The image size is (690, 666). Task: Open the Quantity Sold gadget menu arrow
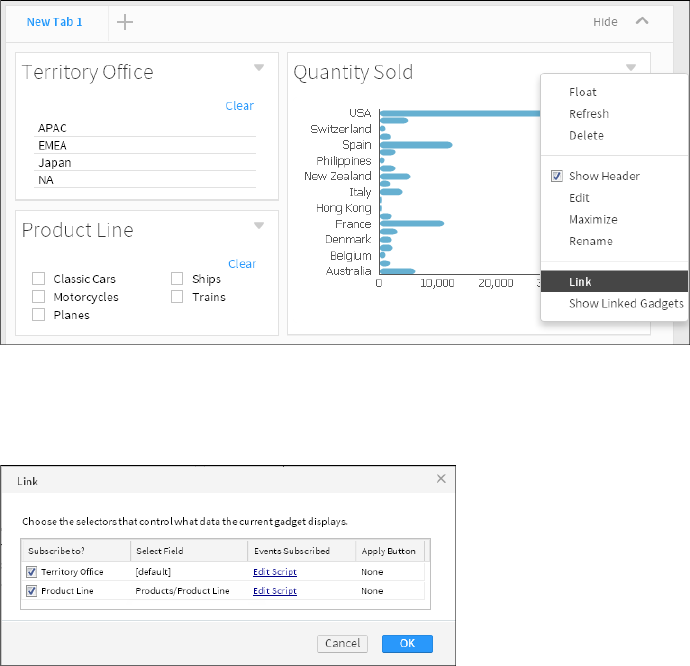(631, 68)
